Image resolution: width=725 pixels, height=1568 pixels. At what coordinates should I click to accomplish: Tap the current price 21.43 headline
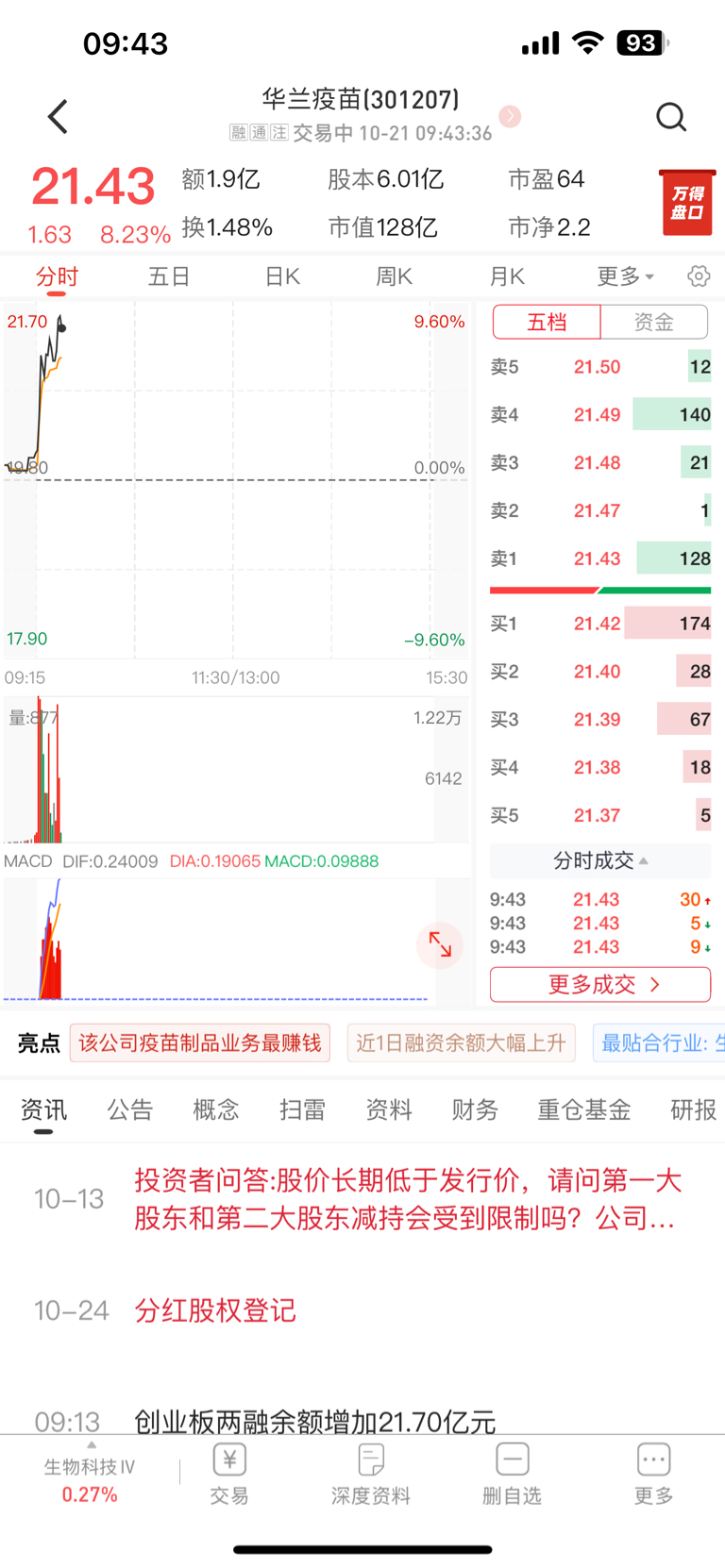pyautogui.click(x=93, y=186)
